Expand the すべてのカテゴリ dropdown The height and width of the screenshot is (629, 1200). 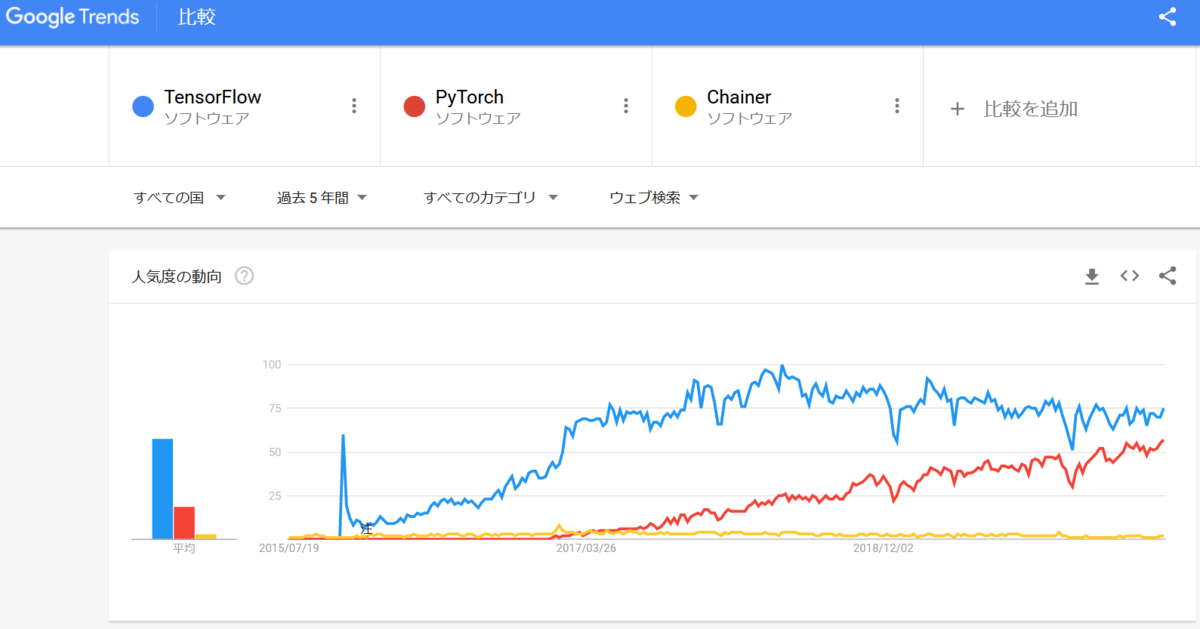491,198
